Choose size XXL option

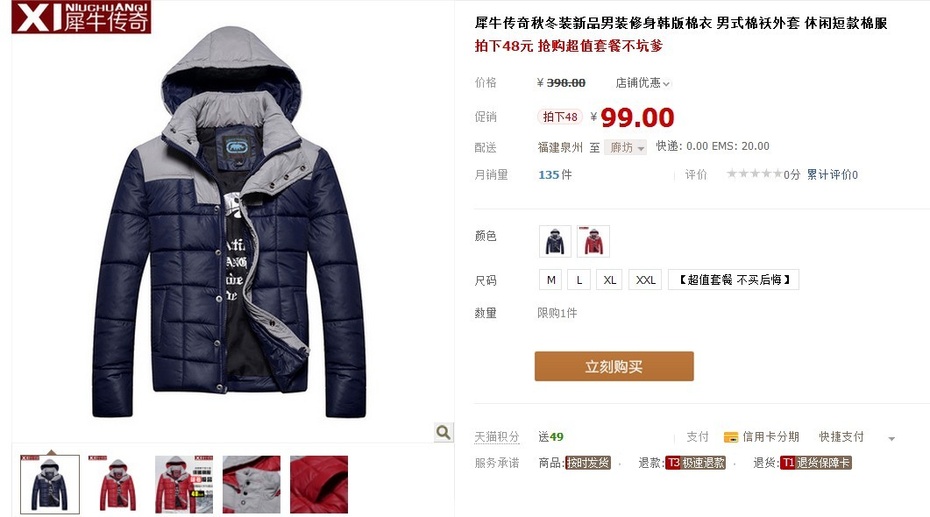coord(645,280)
